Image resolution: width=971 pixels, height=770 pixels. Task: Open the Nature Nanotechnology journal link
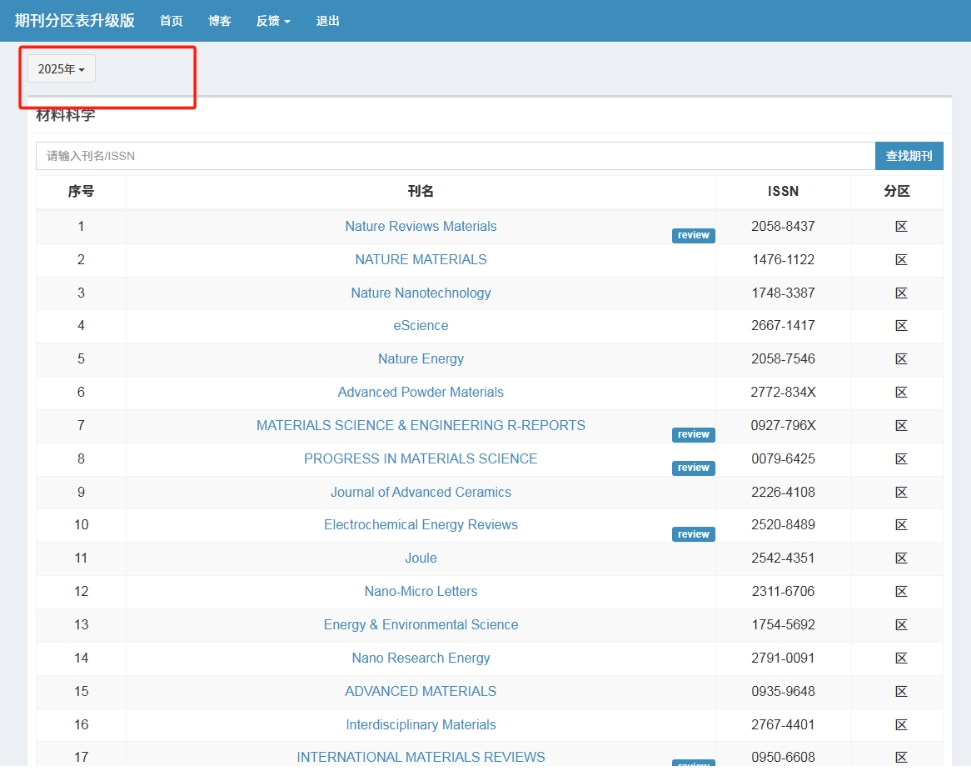point(420,293)
